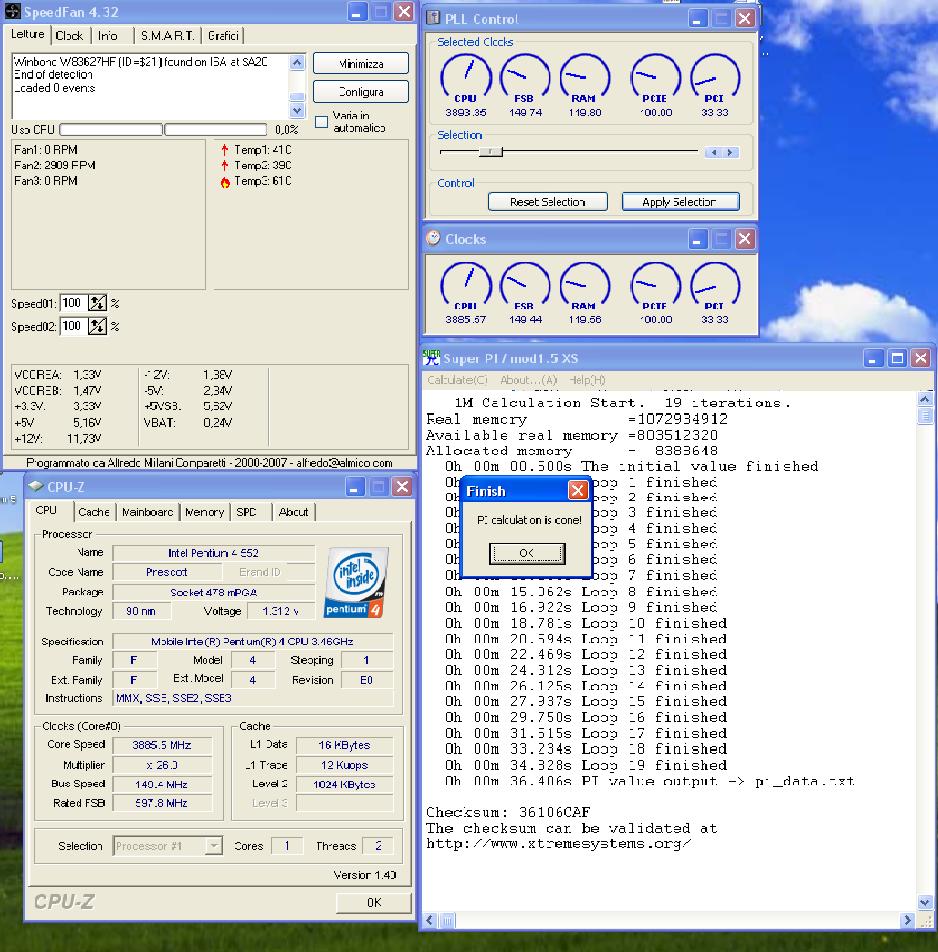Open the S.M.A.R.T. tab
Screen dimensions: 938x952
tap(168, 36)
